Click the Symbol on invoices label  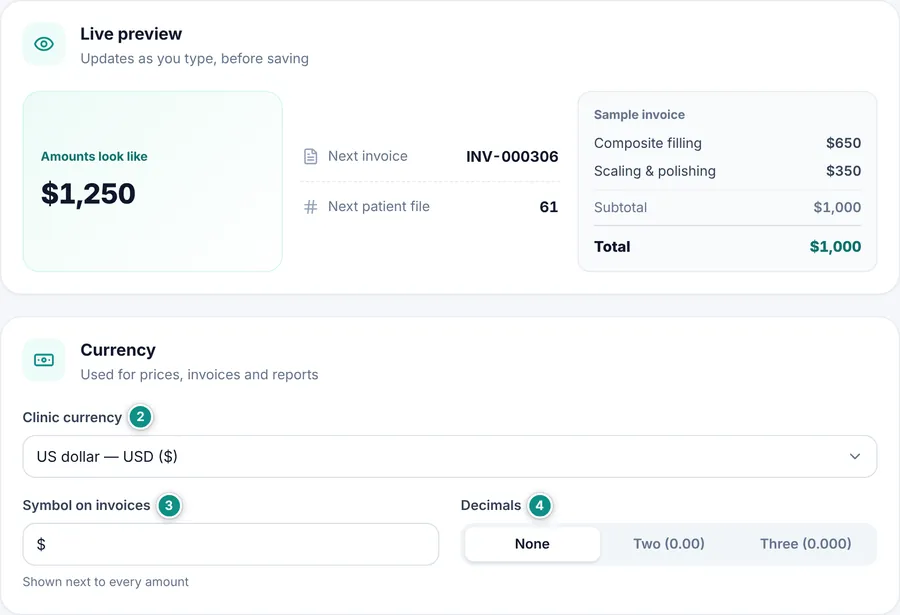[x=86, y=505]
